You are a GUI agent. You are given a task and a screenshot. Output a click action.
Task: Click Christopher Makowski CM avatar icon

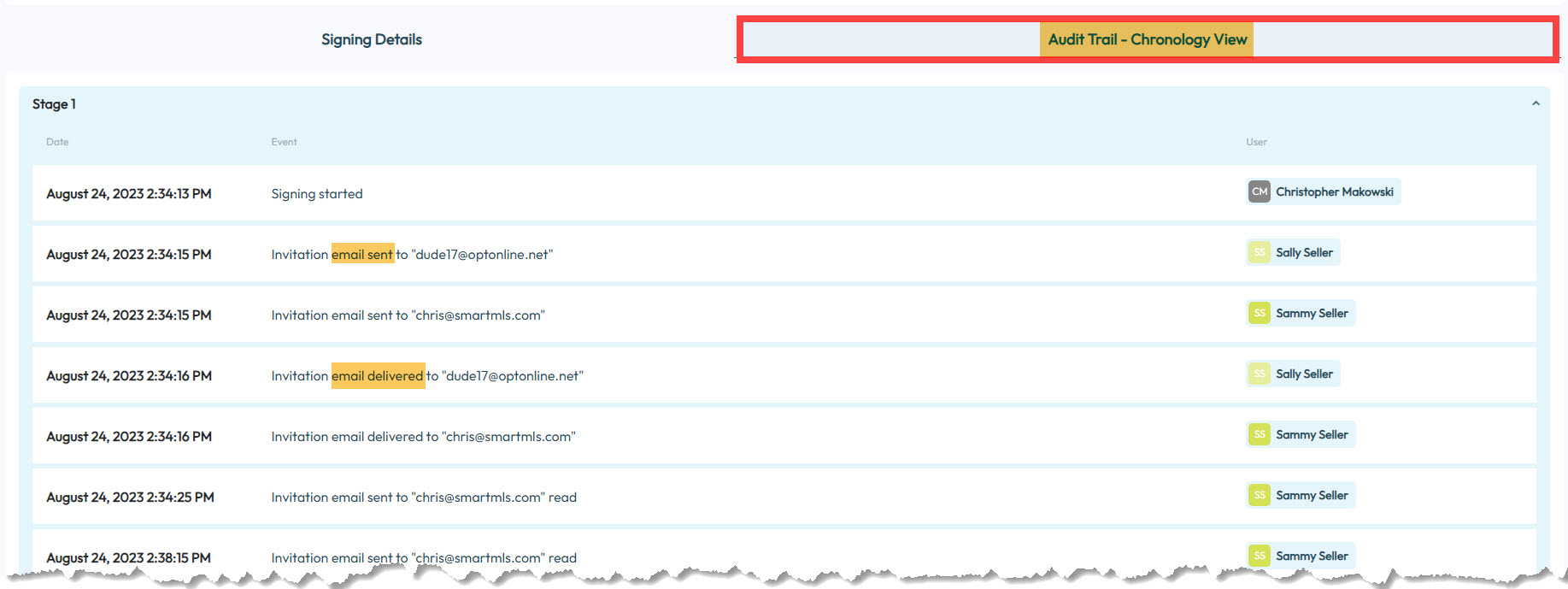click(x=1259, y=191)
